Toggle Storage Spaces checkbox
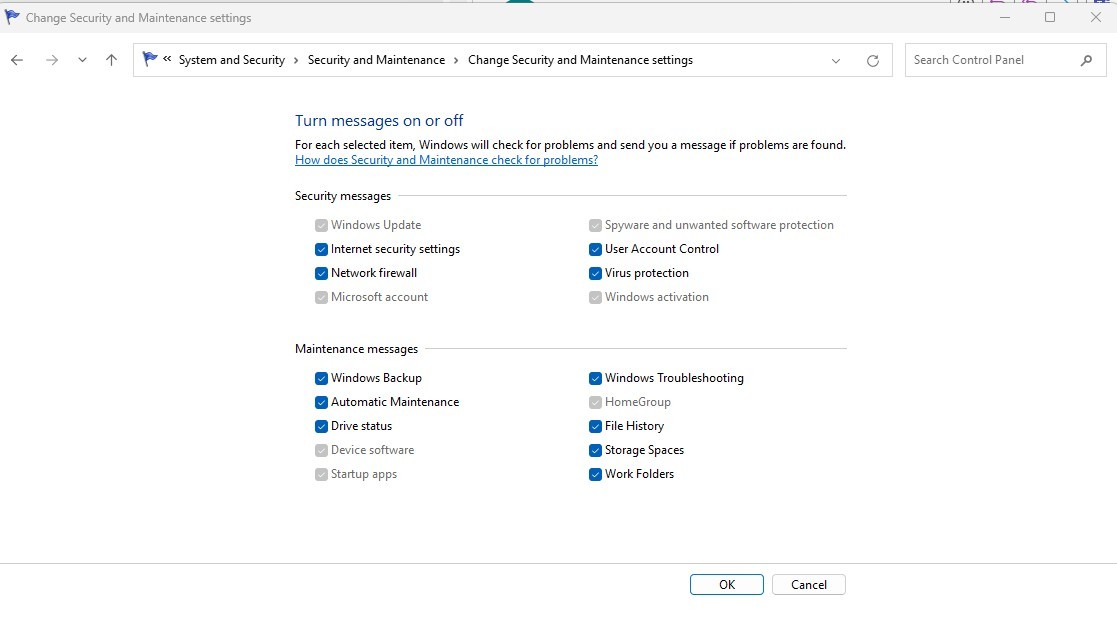Viewport: 1117px width, 633px height. tap(596, 451)
